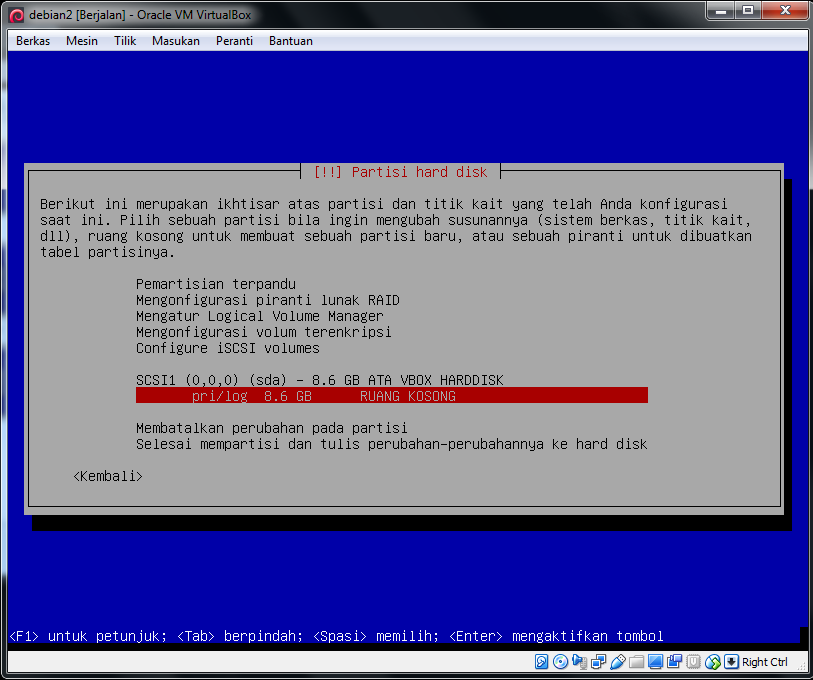Click the keyboard capture arrow icon

(x=732, y=661)
